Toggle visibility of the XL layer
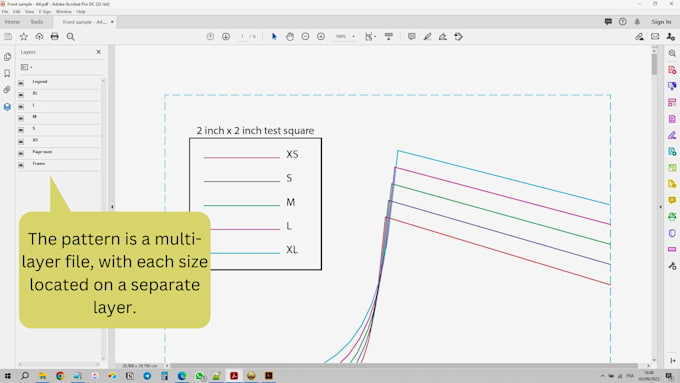 [x=21, y=94]
